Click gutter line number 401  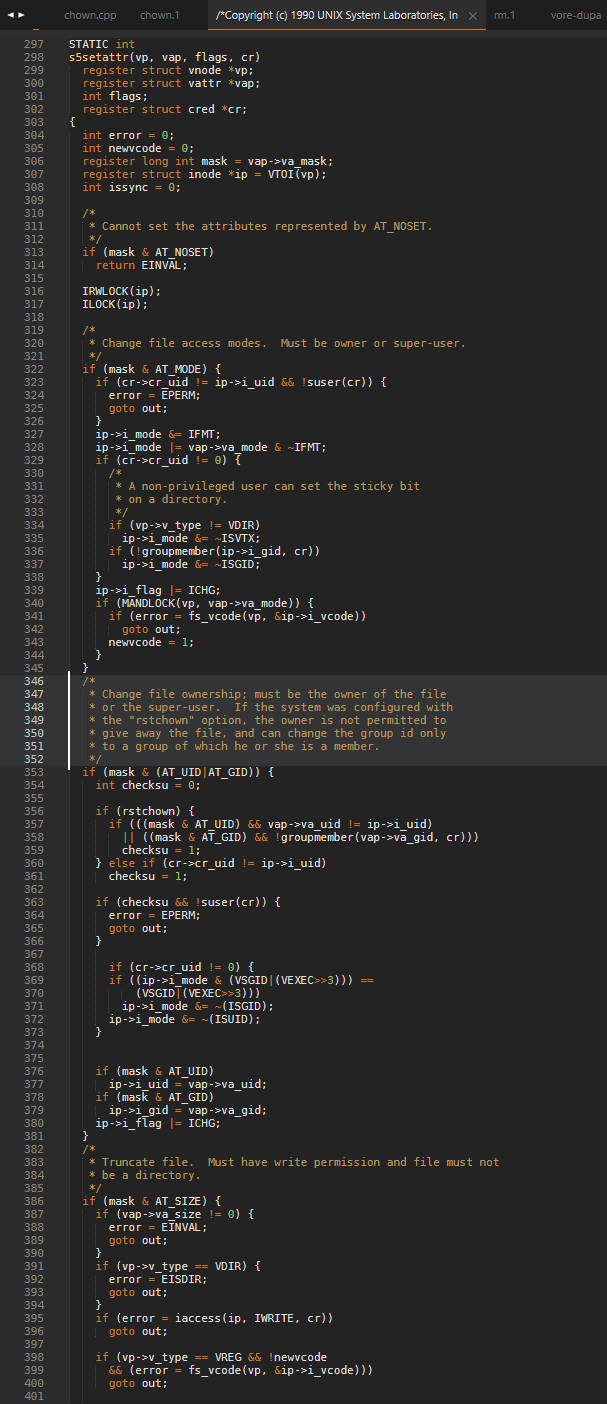[33, 1396]
